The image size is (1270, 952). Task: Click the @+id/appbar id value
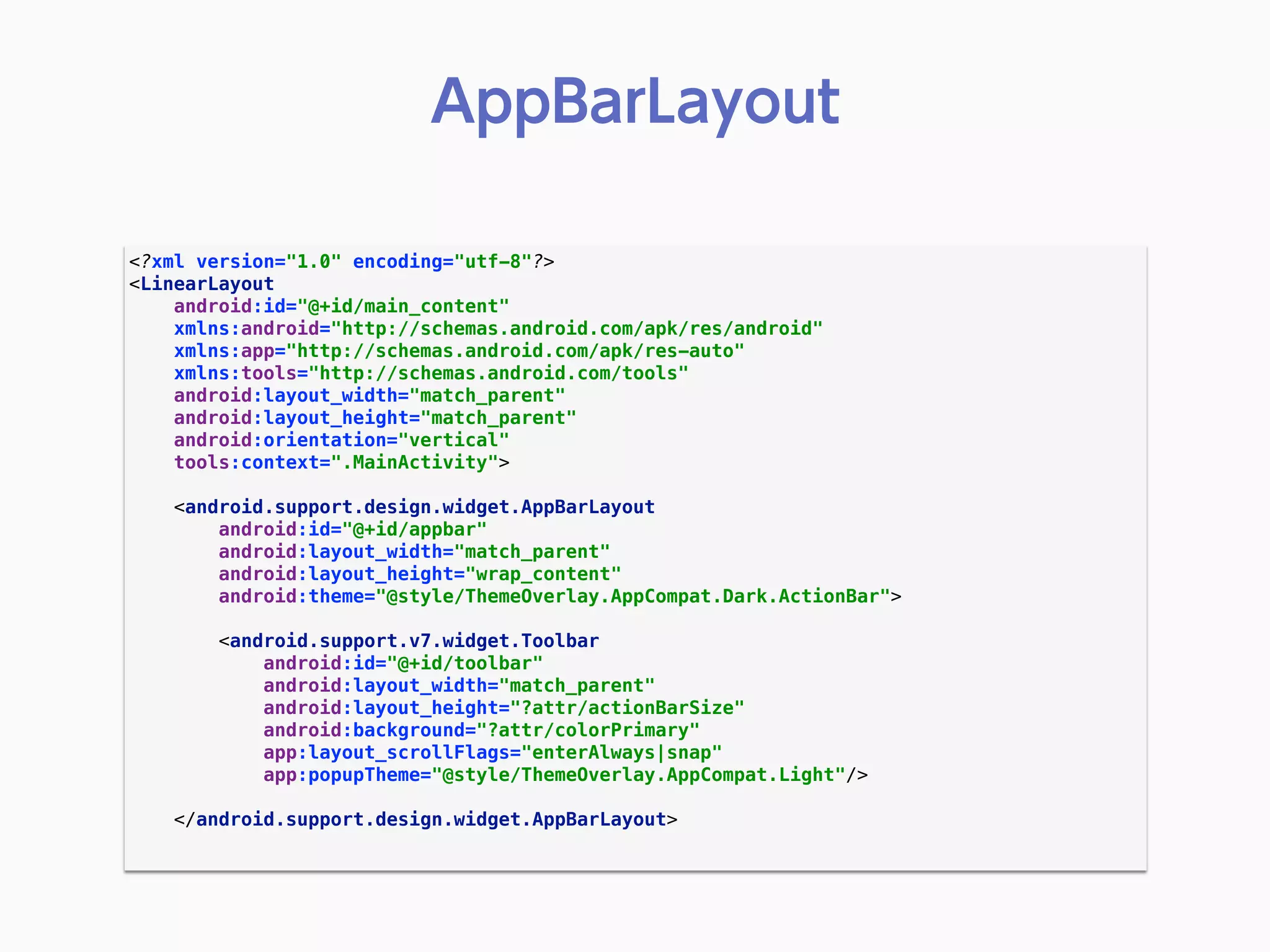point(414,529)
